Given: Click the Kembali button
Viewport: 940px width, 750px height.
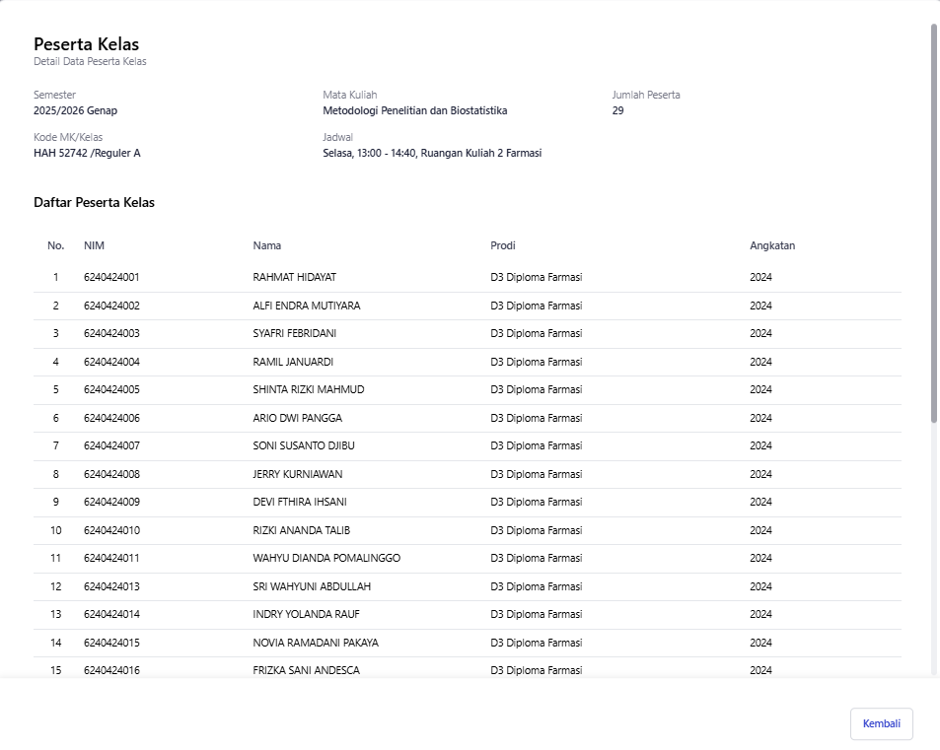Looking at the screenshot, I should (881, 724).
